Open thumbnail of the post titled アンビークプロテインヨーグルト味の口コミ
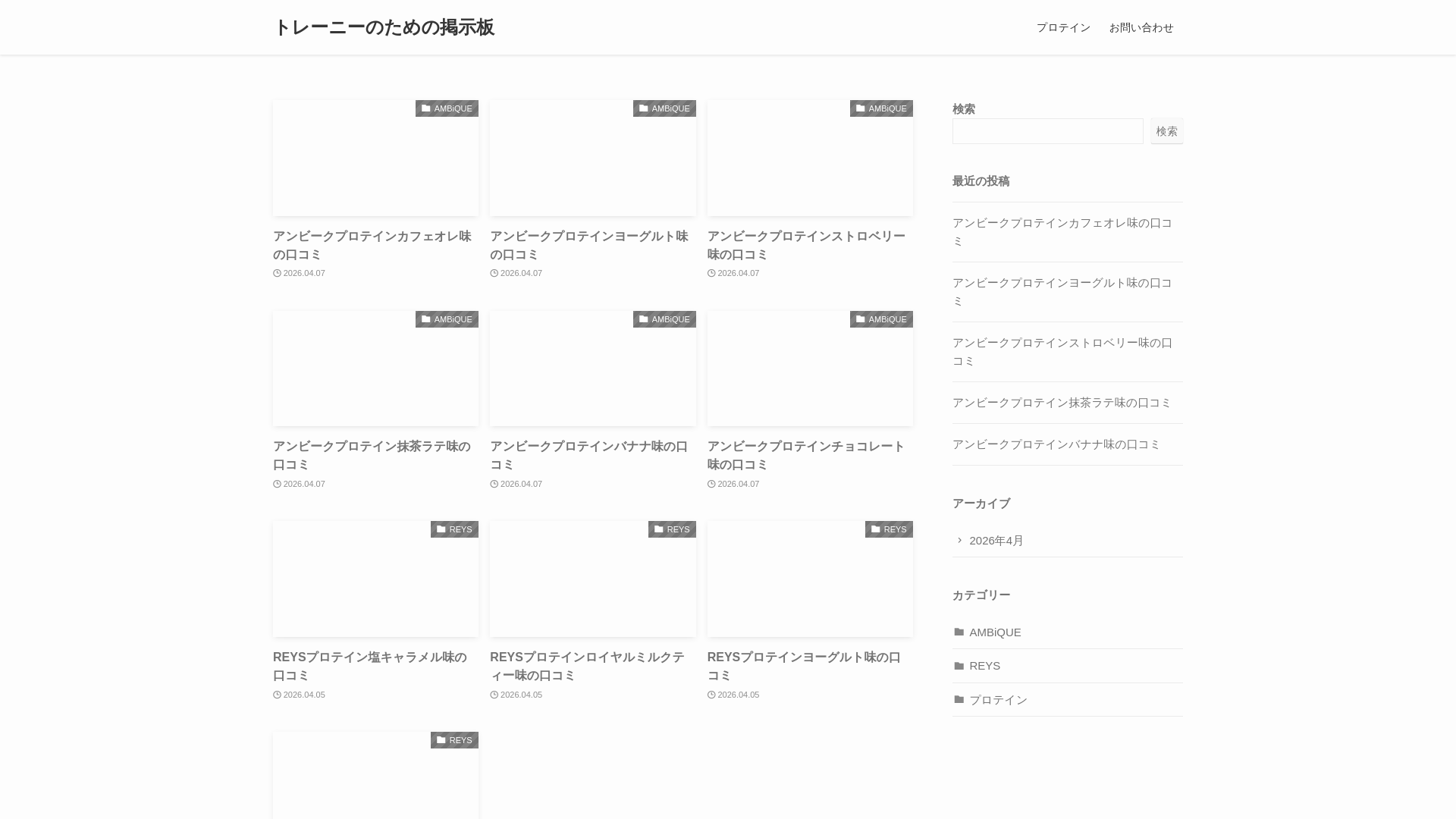 [x=593, y=158]
